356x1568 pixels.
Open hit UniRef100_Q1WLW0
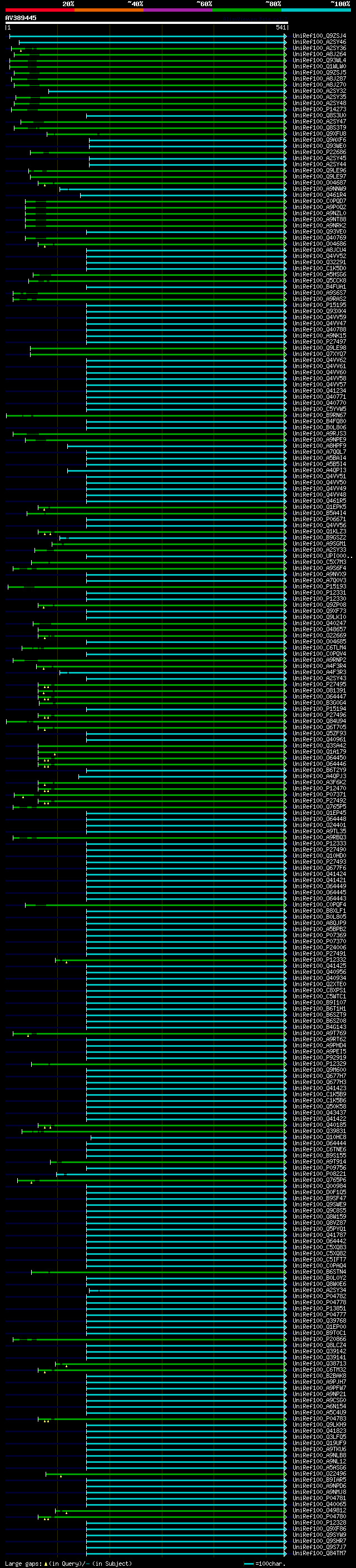[319, 66]
